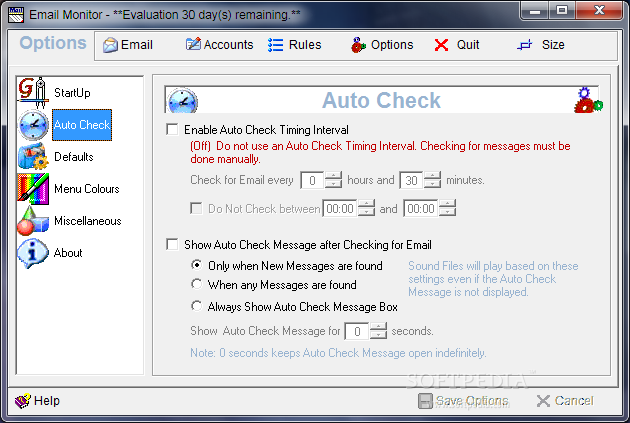This screenshot has height=423, width=630.
Task: Click the second 00:00 time field
Action: [x=421, y=208]
